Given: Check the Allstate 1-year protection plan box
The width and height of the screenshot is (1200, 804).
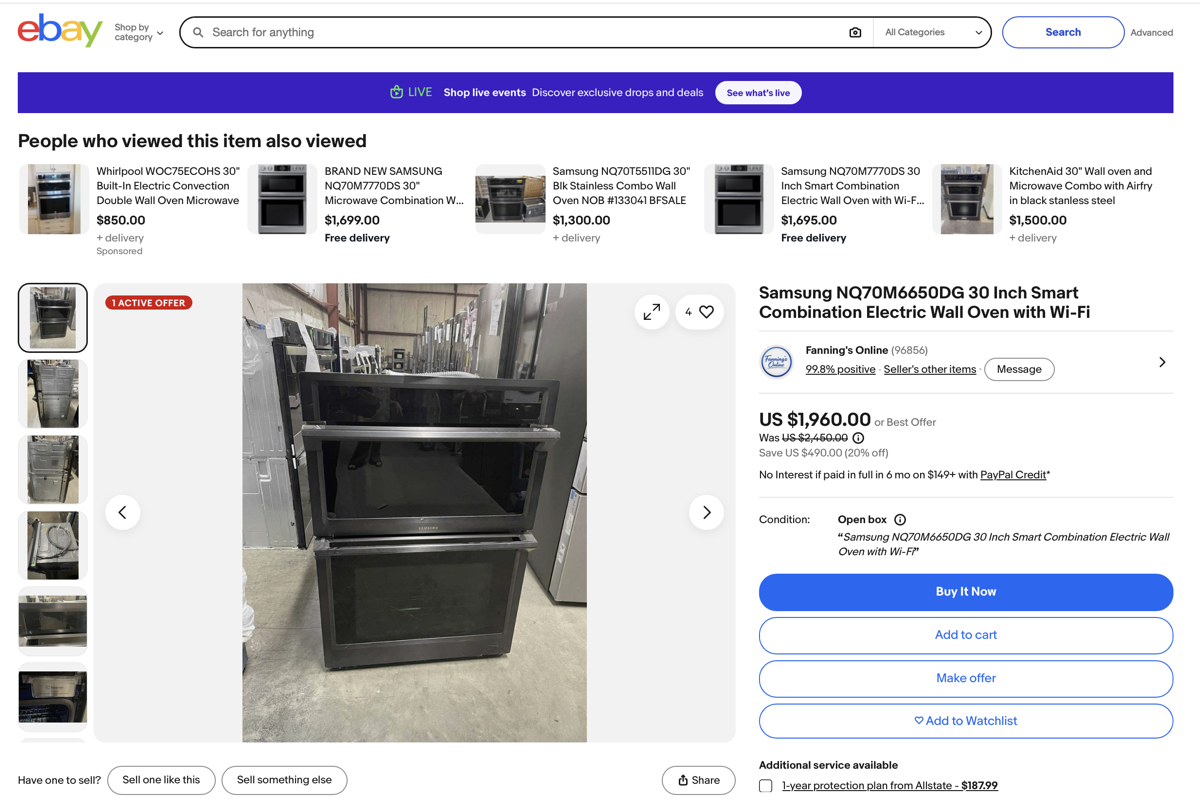Looking at the screenshot, I should [x=766, y=786].
